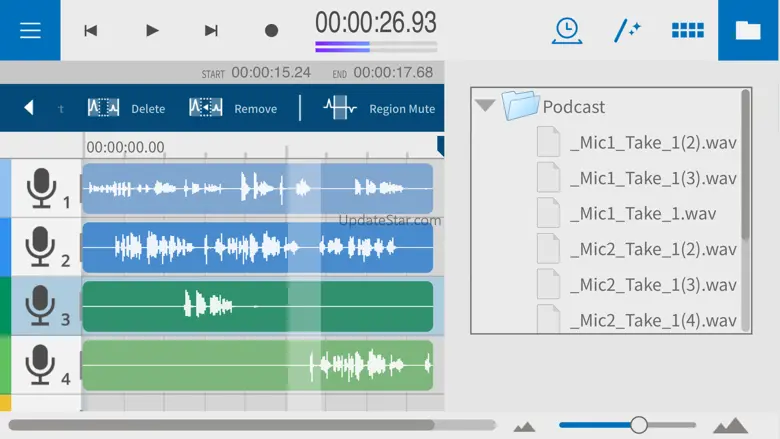The height and width of the screenshot is (439, 780).
Task: Click the Remove region button
Action: pyautogui.click(x=233, y=108)
